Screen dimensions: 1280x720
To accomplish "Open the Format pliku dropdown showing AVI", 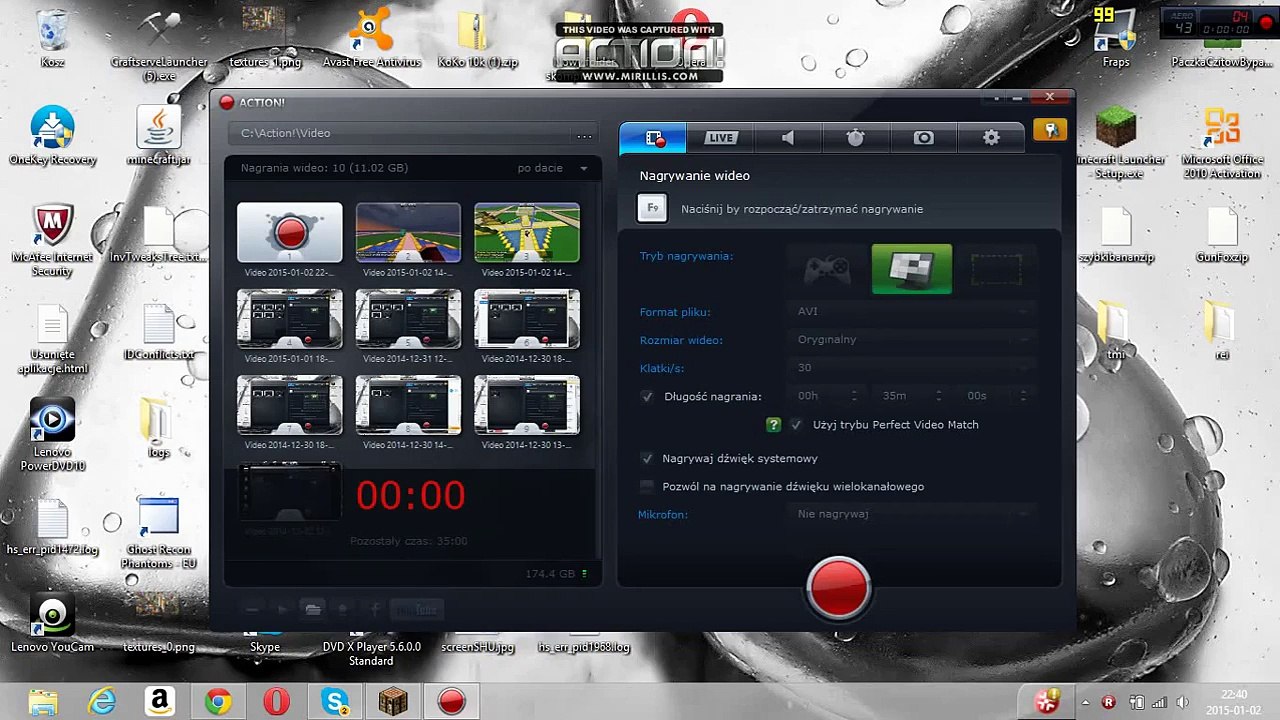I will coord(912,312).
